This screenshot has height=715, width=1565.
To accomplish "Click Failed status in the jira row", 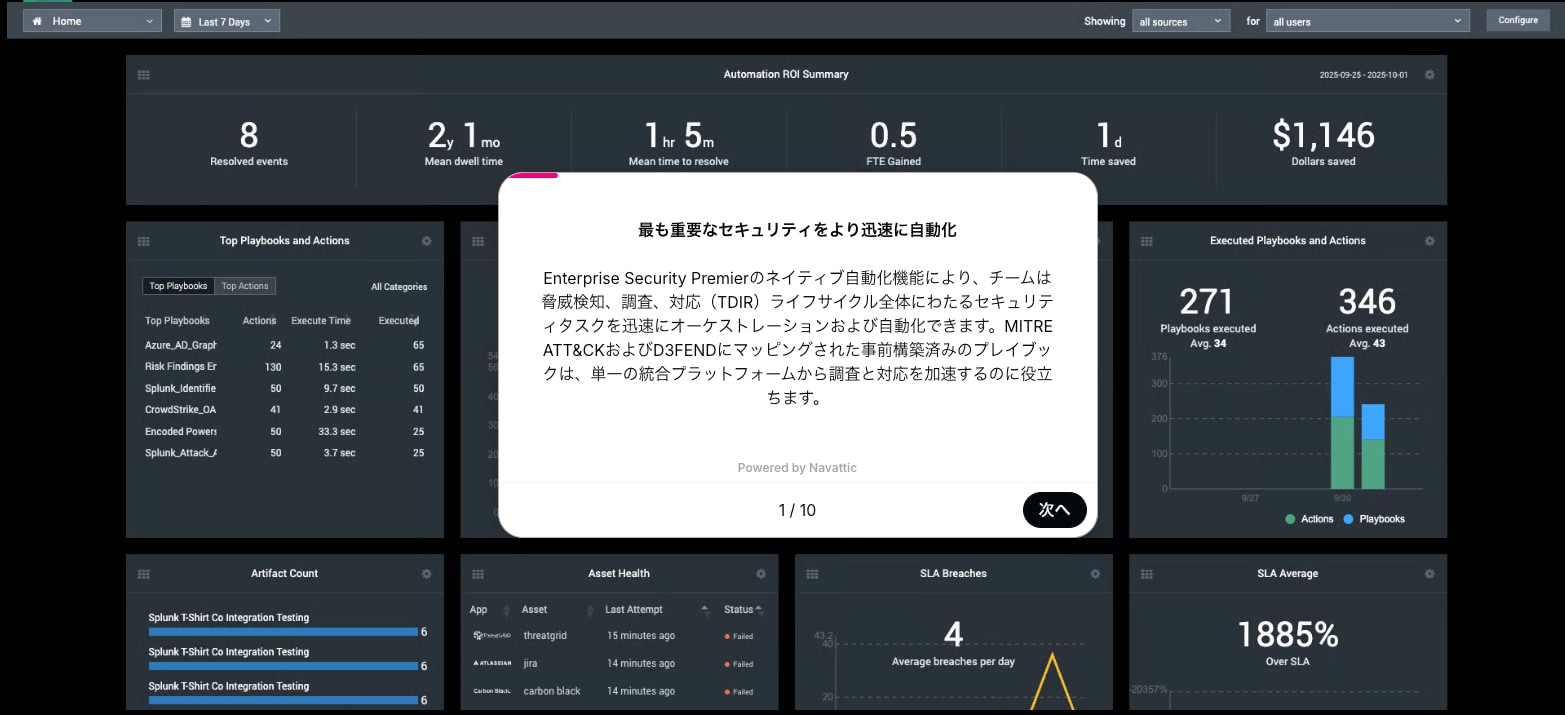I will [739, 664].
